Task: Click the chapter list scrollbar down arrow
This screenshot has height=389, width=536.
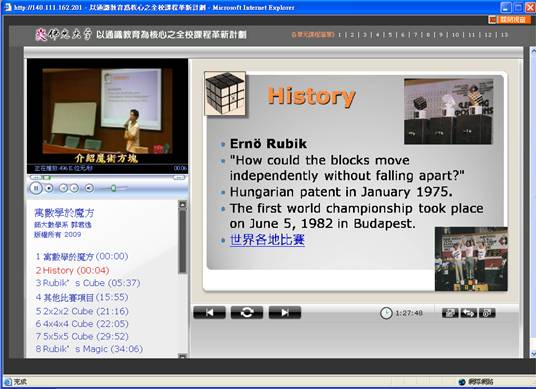Action: pos(183,356)
